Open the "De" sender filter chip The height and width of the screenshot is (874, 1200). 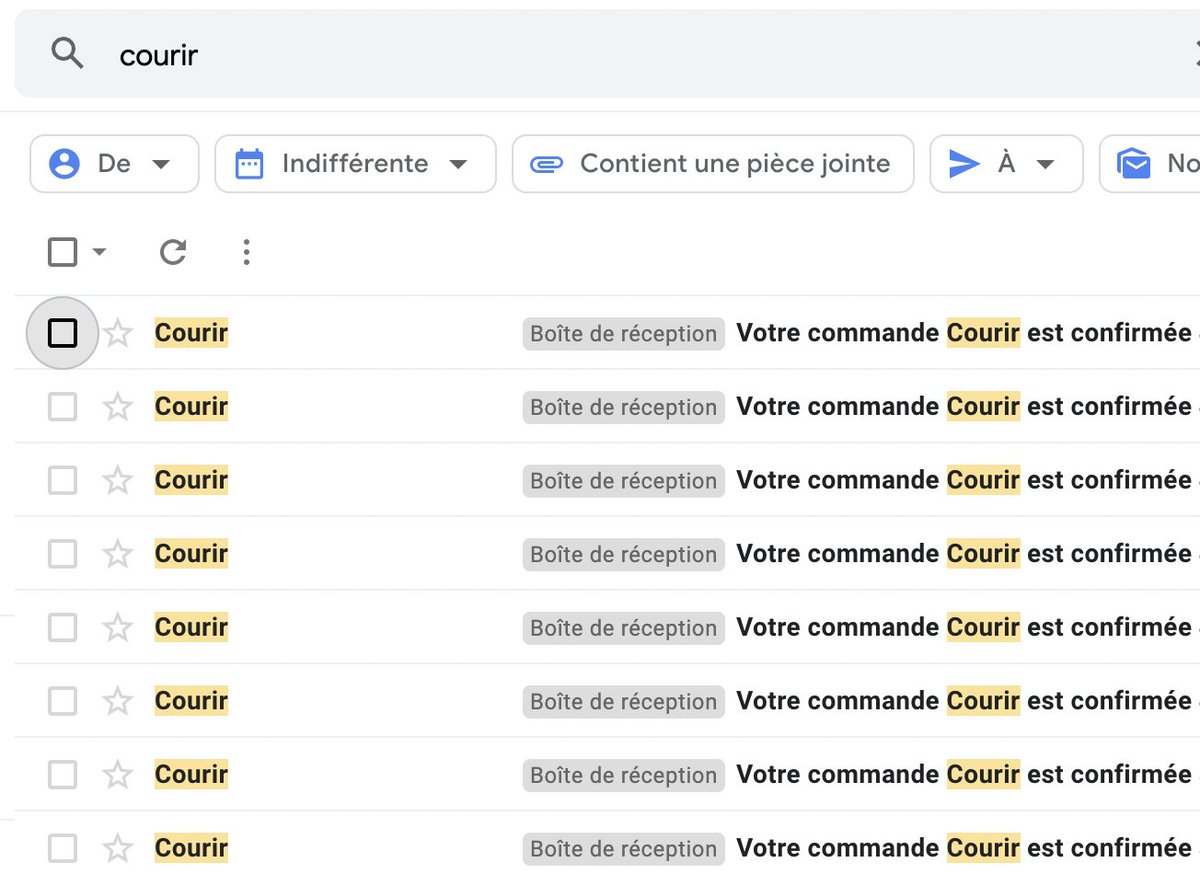[x=114, y=164]
